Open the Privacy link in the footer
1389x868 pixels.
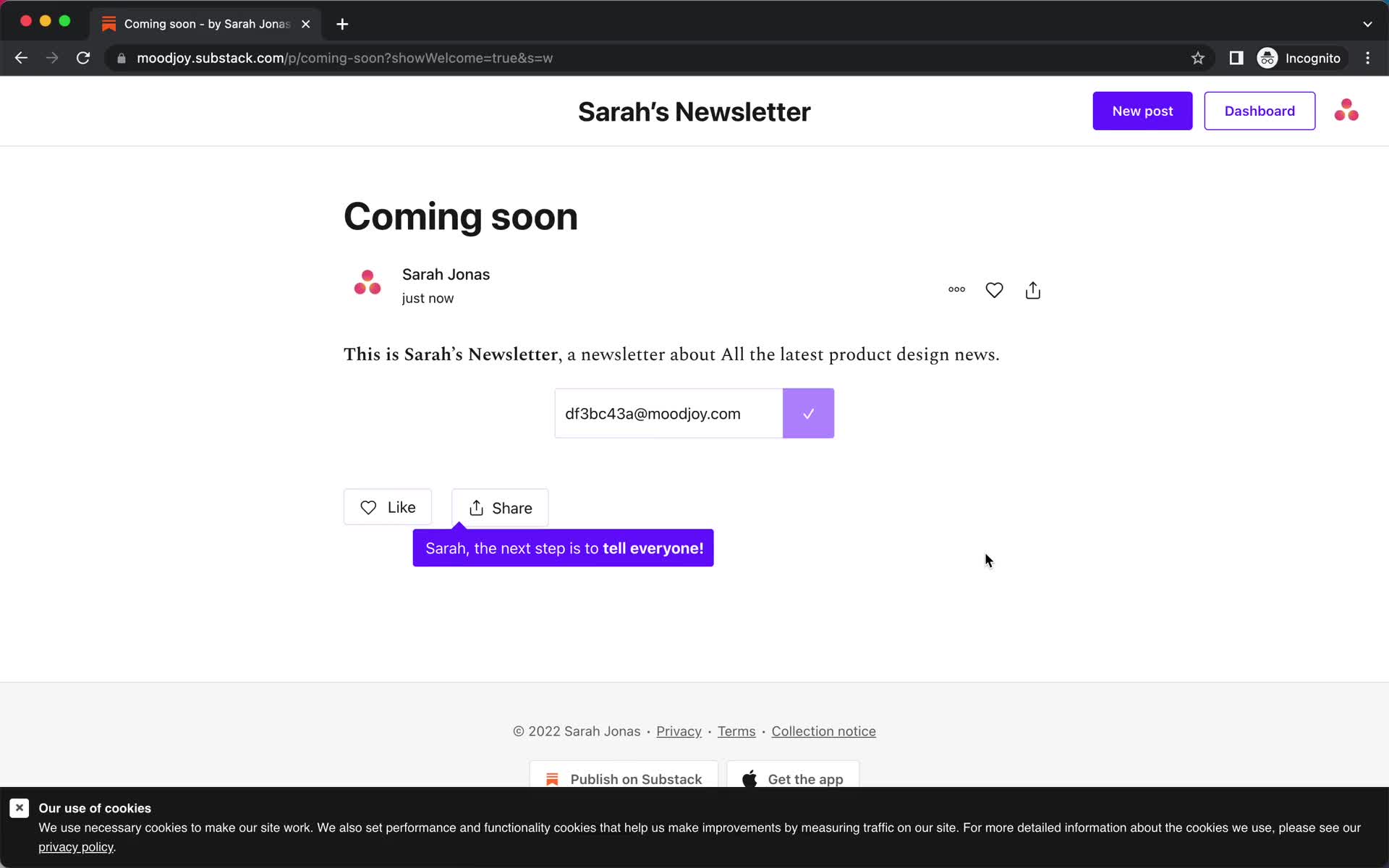click(x=679, y=731)
